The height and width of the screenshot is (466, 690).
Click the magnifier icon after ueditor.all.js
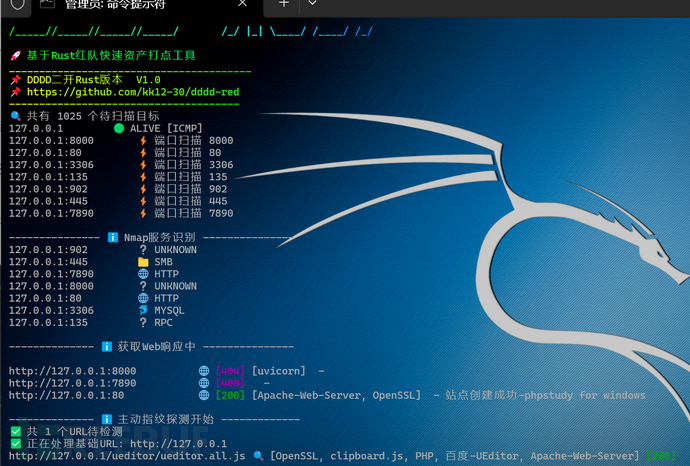258,456
